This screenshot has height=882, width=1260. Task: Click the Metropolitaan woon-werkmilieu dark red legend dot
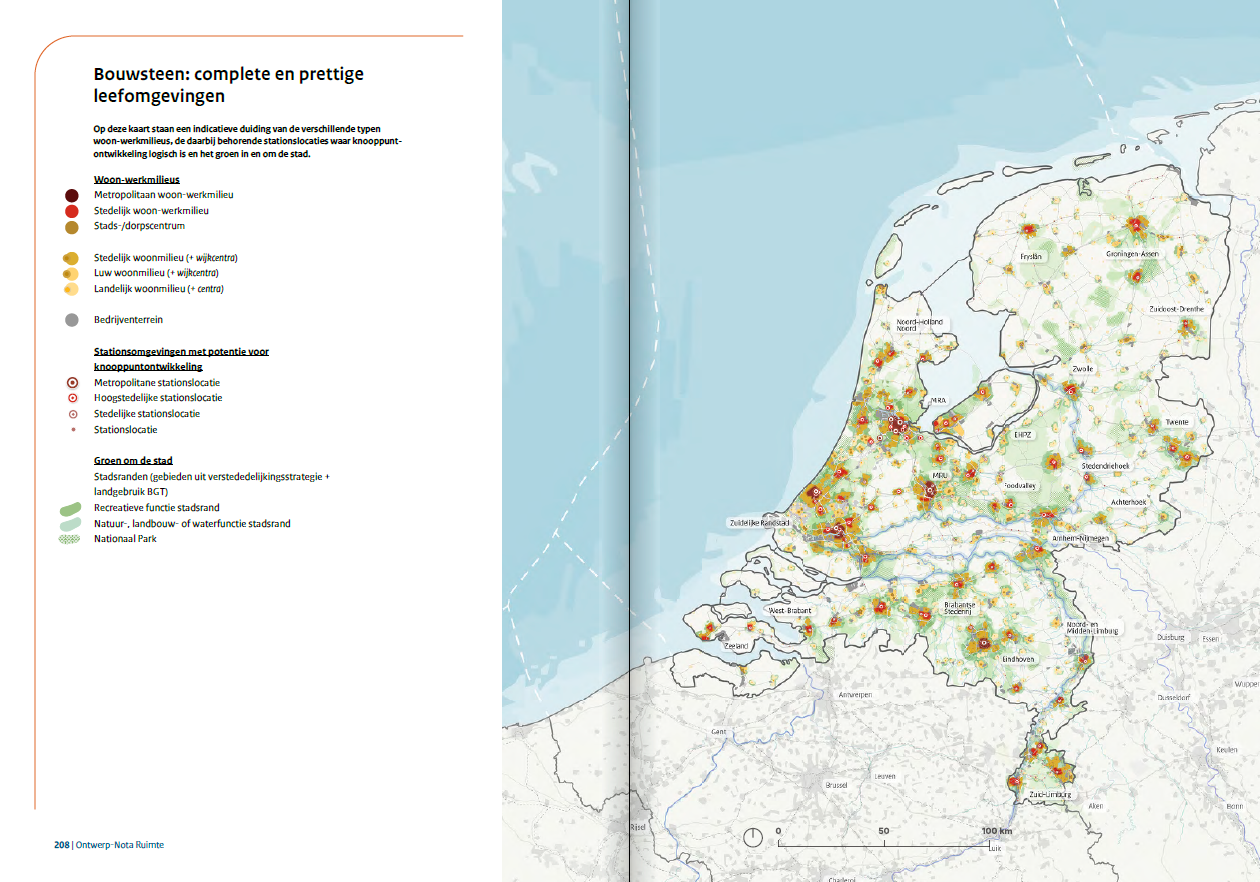click(x=72, y=195)
